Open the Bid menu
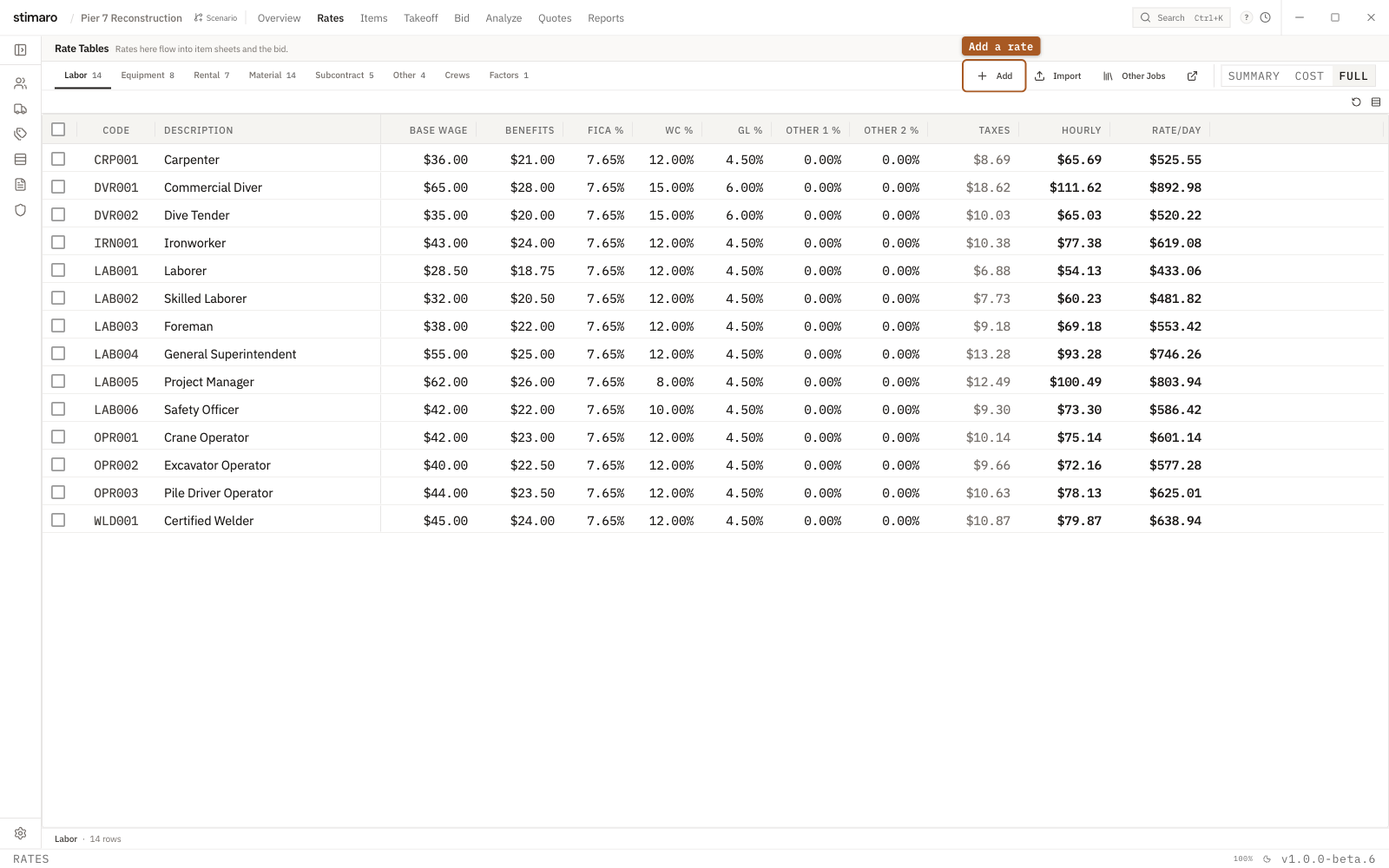Screen dimensions: 1389x868 tap(462, 18)
